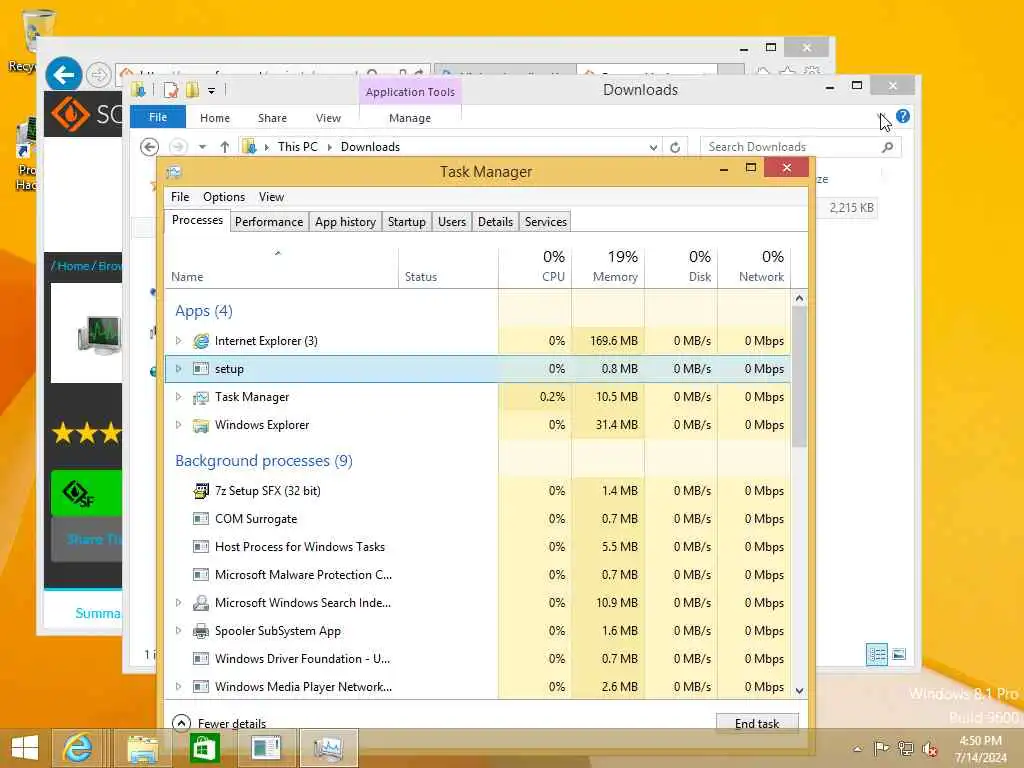Open the Windows Store taskbar icon
Viewport: 1024px width, 768px height.
point(204,748)
